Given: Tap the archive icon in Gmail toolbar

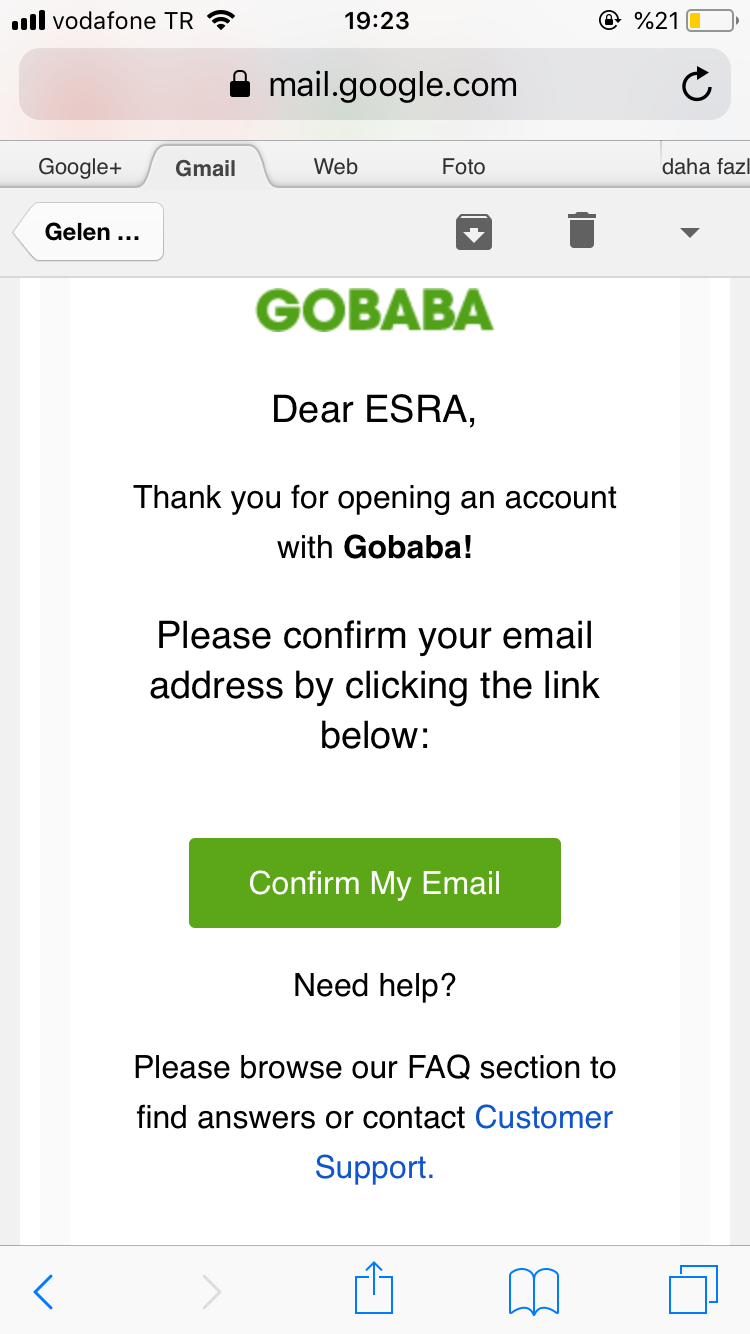Looking at the screenshot, I should [x=474, y=232].
